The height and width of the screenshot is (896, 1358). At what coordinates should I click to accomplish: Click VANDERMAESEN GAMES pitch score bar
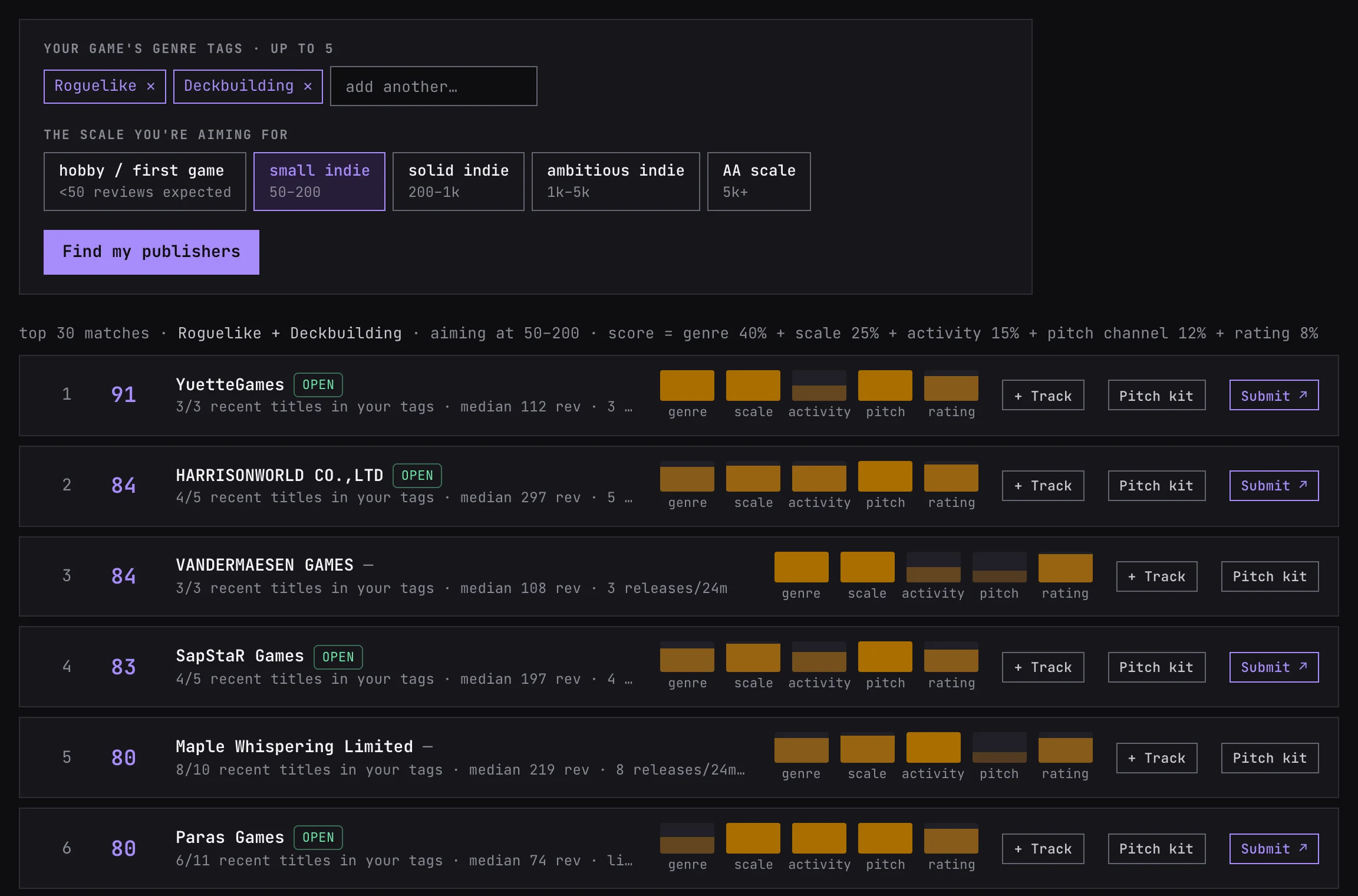pos(1000,567)
